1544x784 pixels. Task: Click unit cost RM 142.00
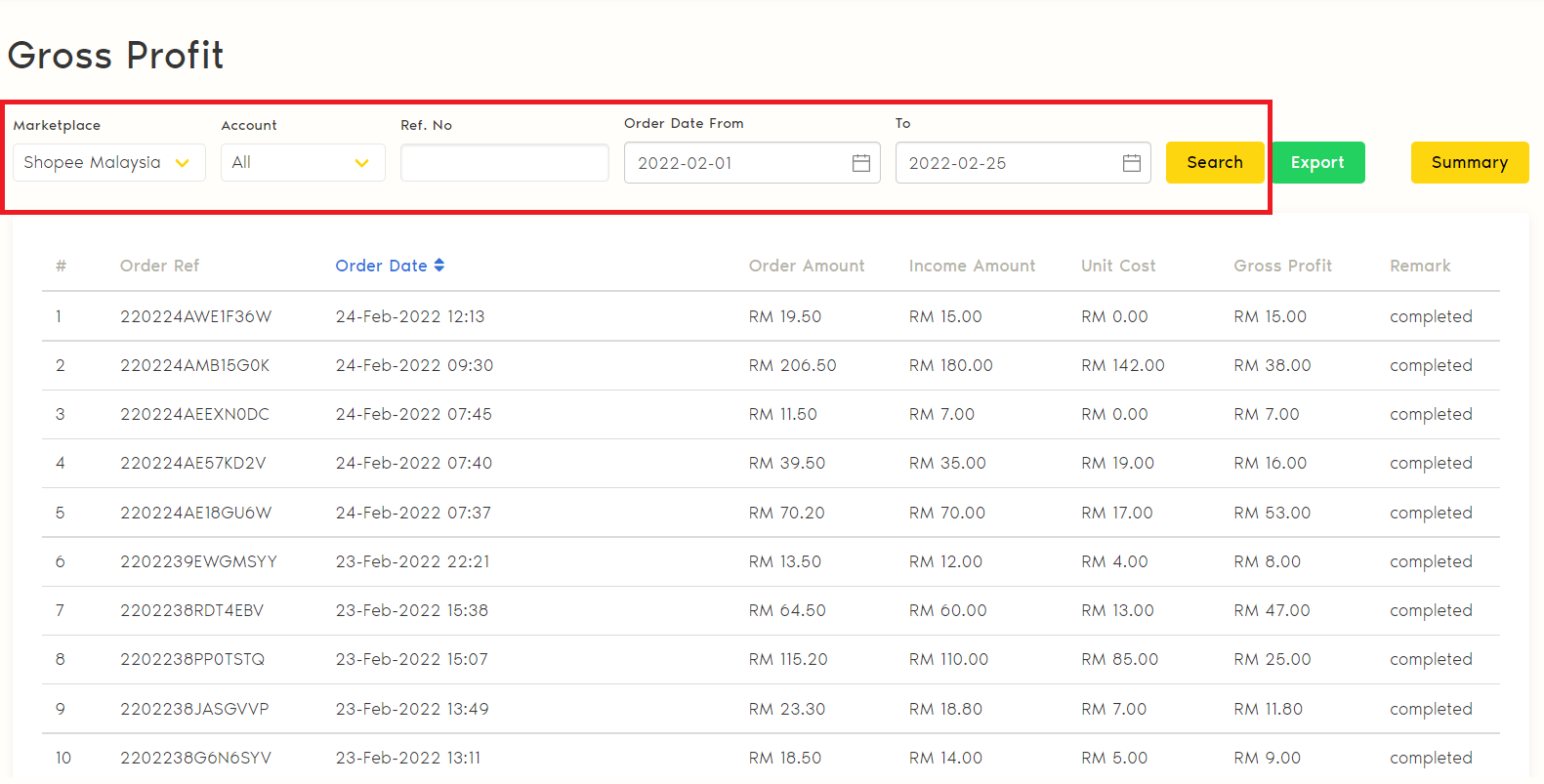tap(1123, 365)
